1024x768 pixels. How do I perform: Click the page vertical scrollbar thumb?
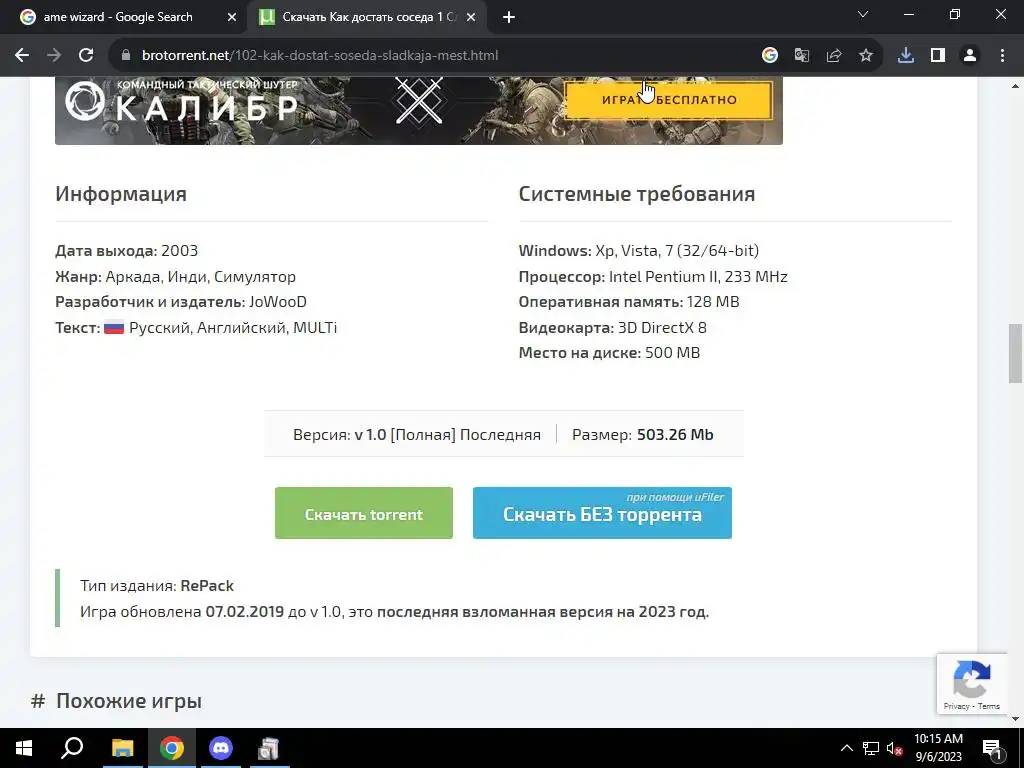tap(1016, 353)
